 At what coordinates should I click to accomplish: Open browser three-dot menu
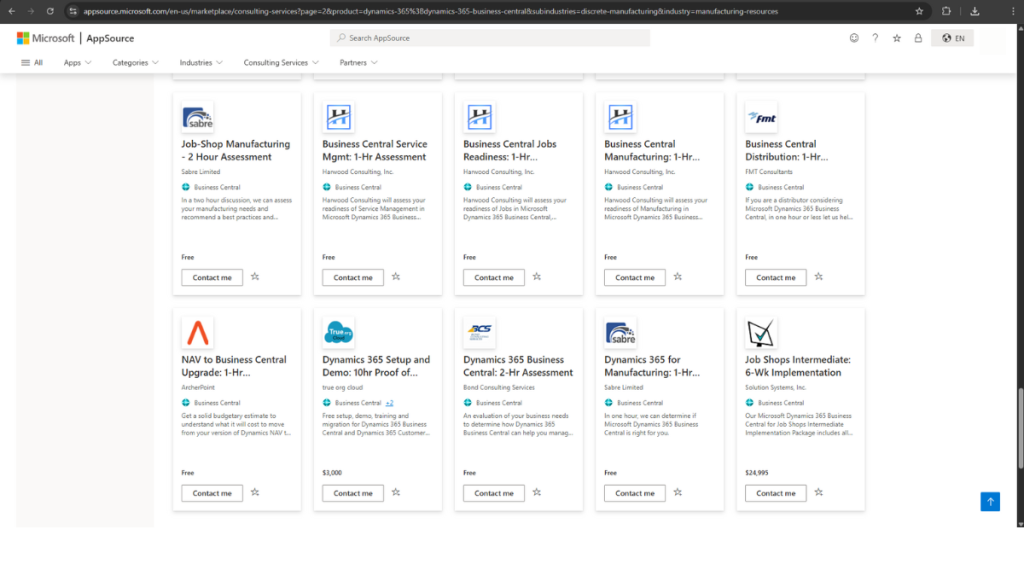(x=1013, y=11)
